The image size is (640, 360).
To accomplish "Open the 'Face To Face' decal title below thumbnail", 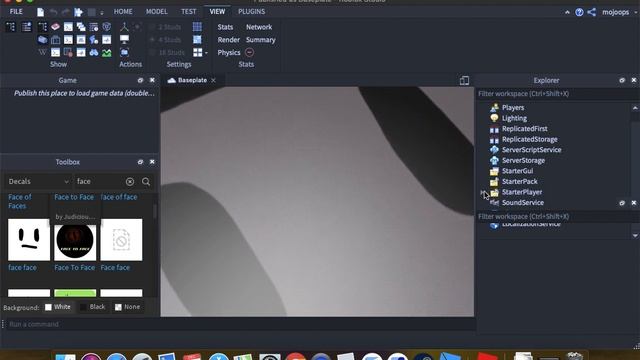I will 74,268.
